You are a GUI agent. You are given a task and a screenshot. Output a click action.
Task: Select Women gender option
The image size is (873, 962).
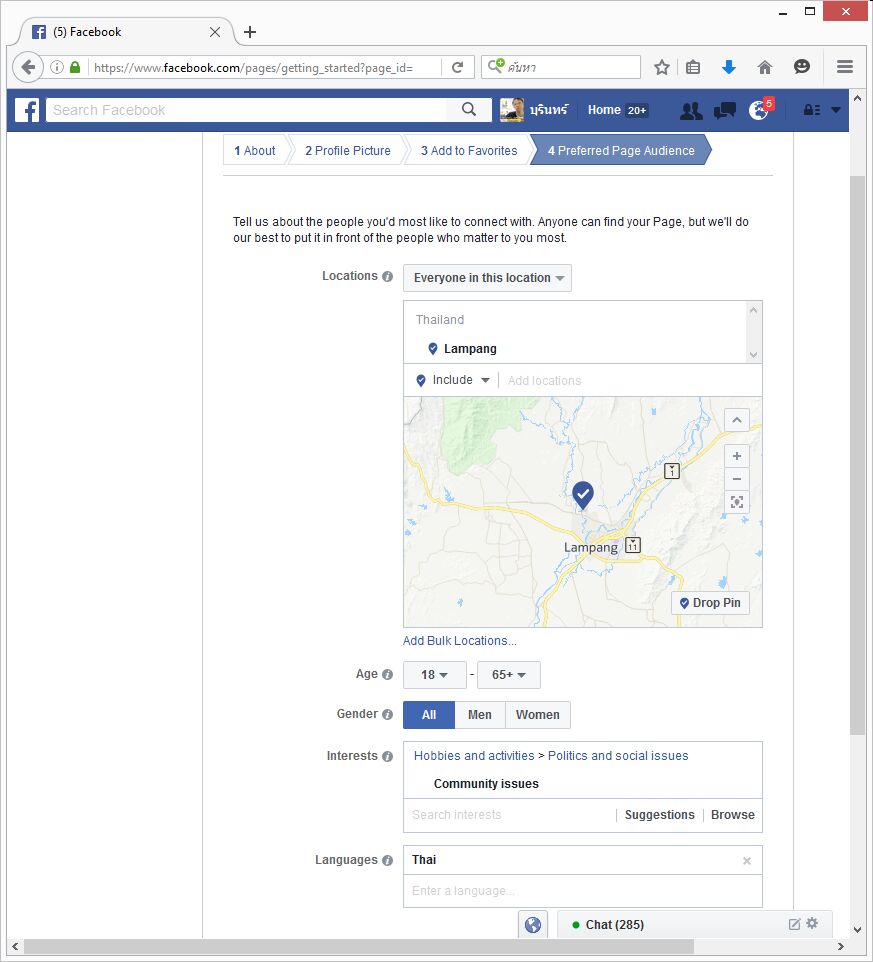click(537, 715)
